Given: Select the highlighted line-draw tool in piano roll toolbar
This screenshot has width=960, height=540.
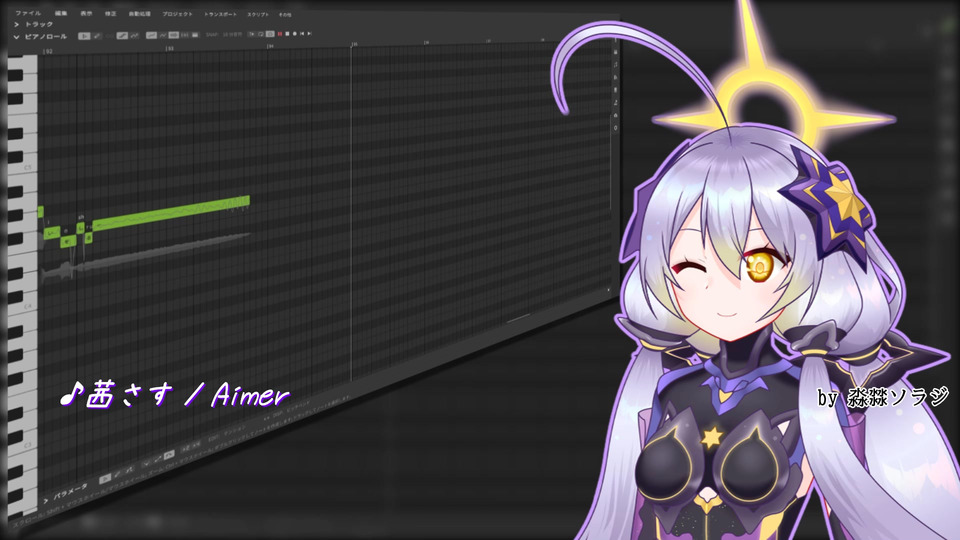Looking at the screenshot, I should click(x=122, y=36).
